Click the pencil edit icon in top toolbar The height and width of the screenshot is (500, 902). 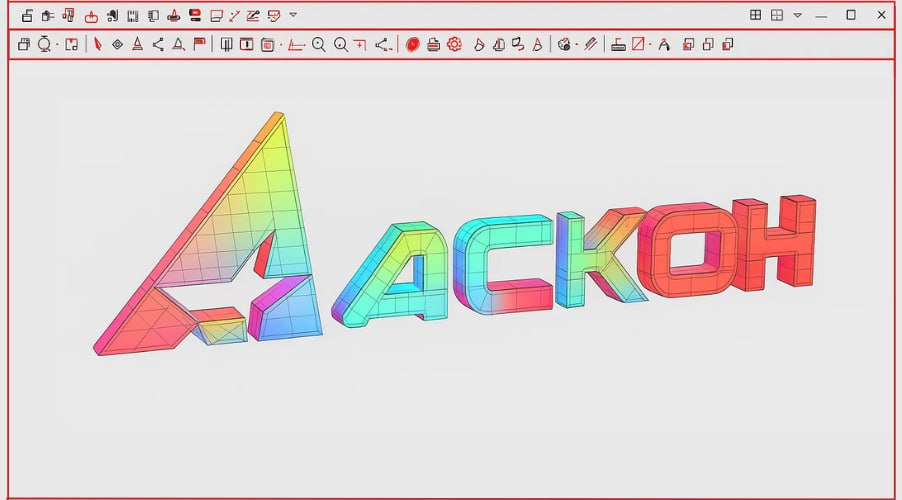(x=253, y=15)
